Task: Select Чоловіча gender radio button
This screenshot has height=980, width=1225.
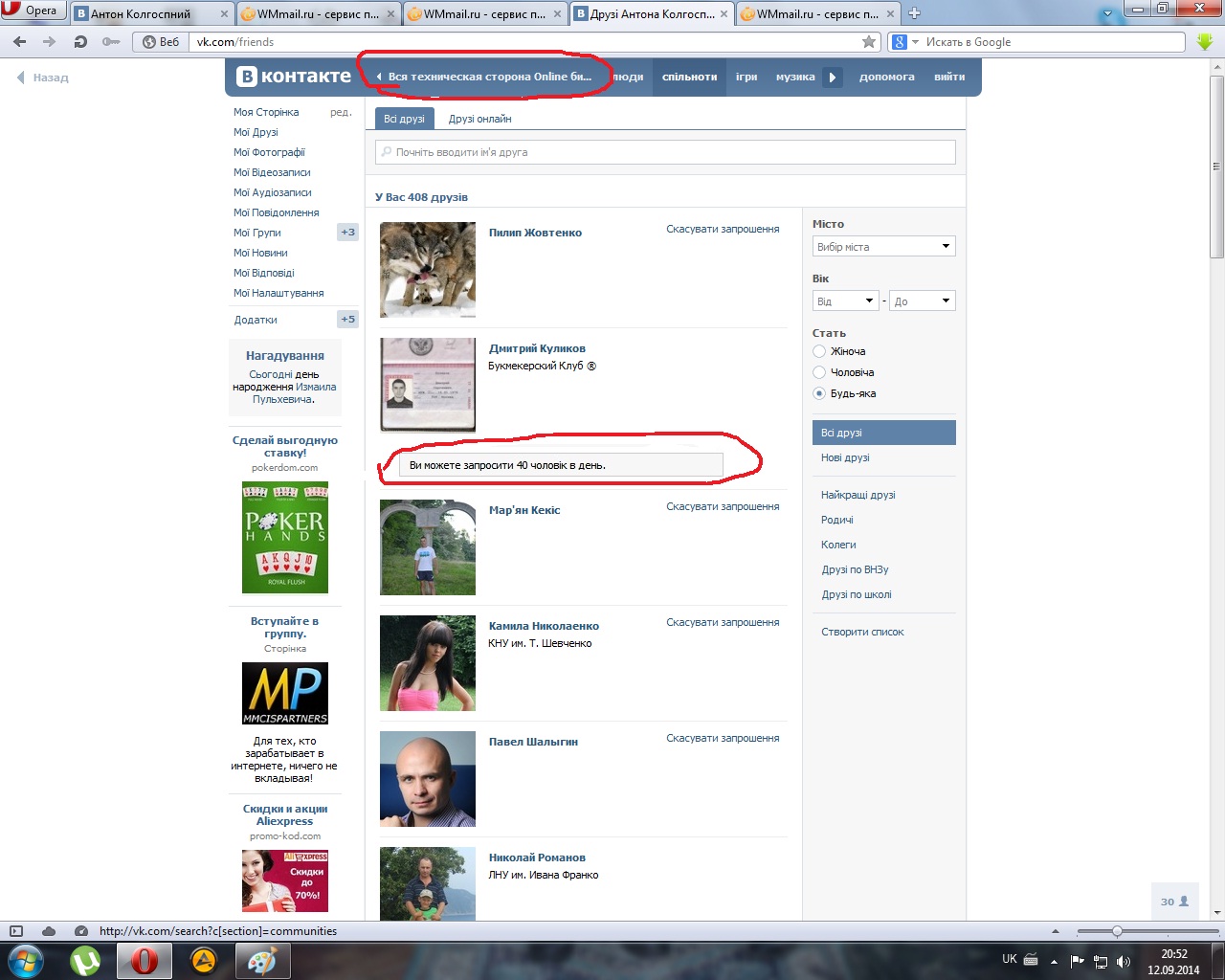Action: click(819, 372)
